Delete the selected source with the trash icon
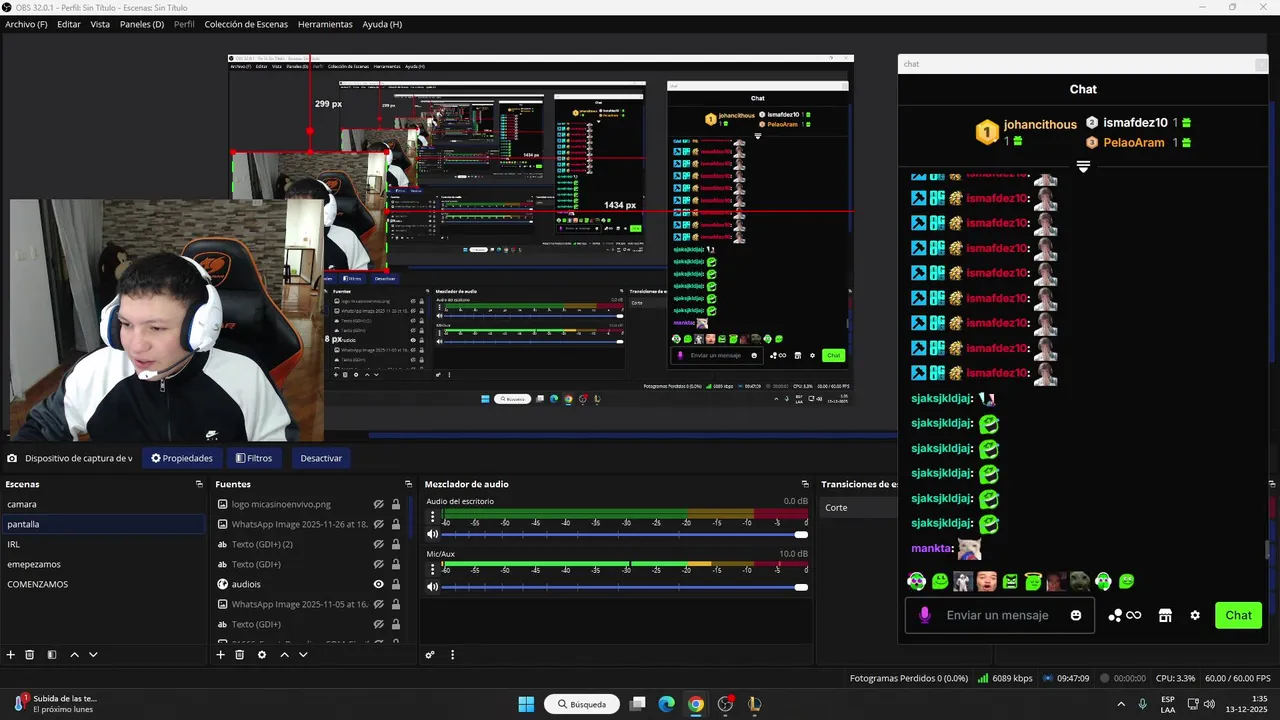 (x=240, y=655)
